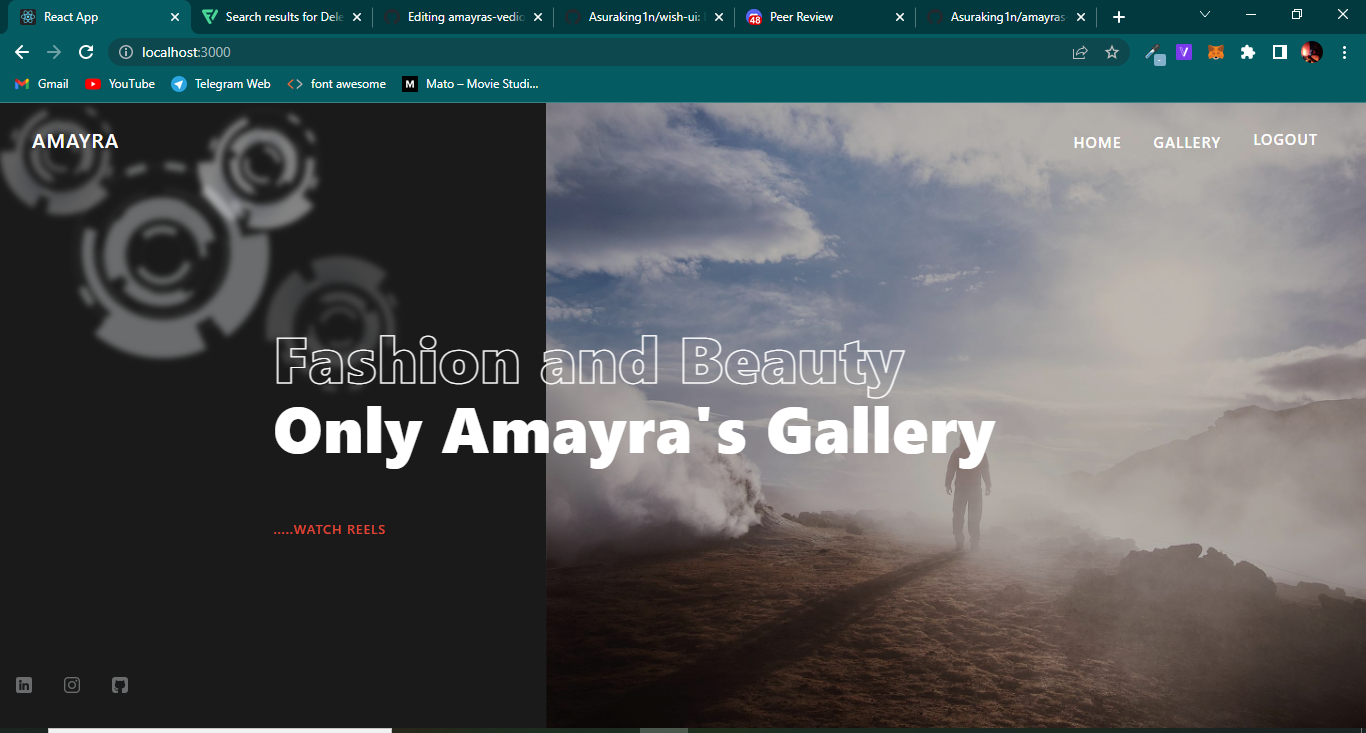The height and width of the screenshot is (733, 1366).
Task: Close the Search results tab
Action: tap(357, 17)
